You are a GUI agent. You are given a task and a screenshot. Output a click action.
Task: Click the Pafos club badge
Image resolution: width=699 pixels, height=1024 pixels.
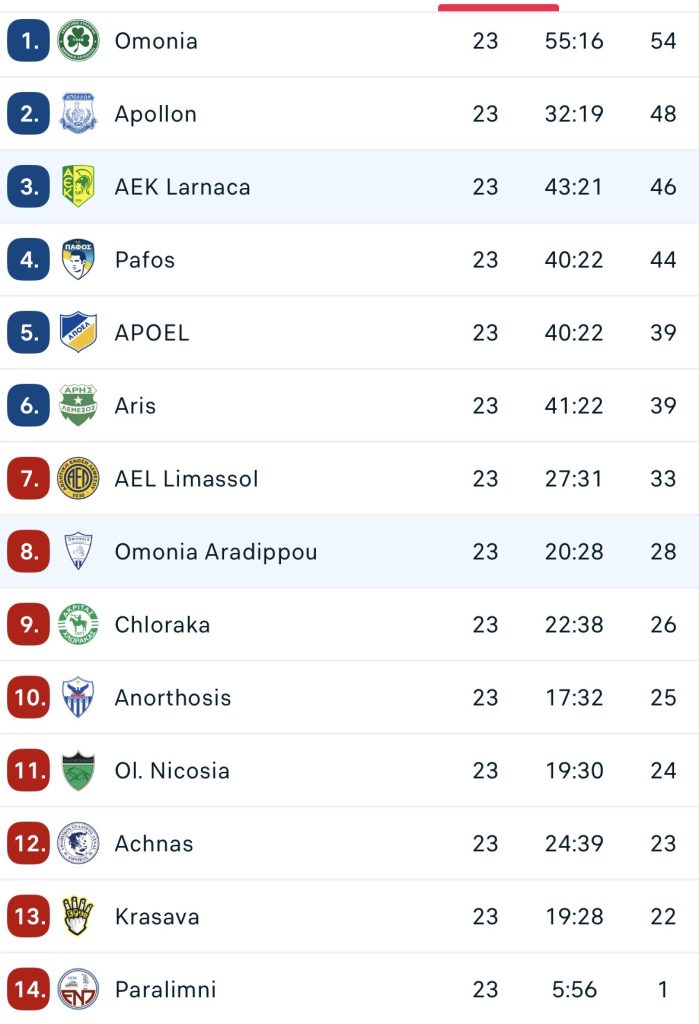tap(78, 260)
